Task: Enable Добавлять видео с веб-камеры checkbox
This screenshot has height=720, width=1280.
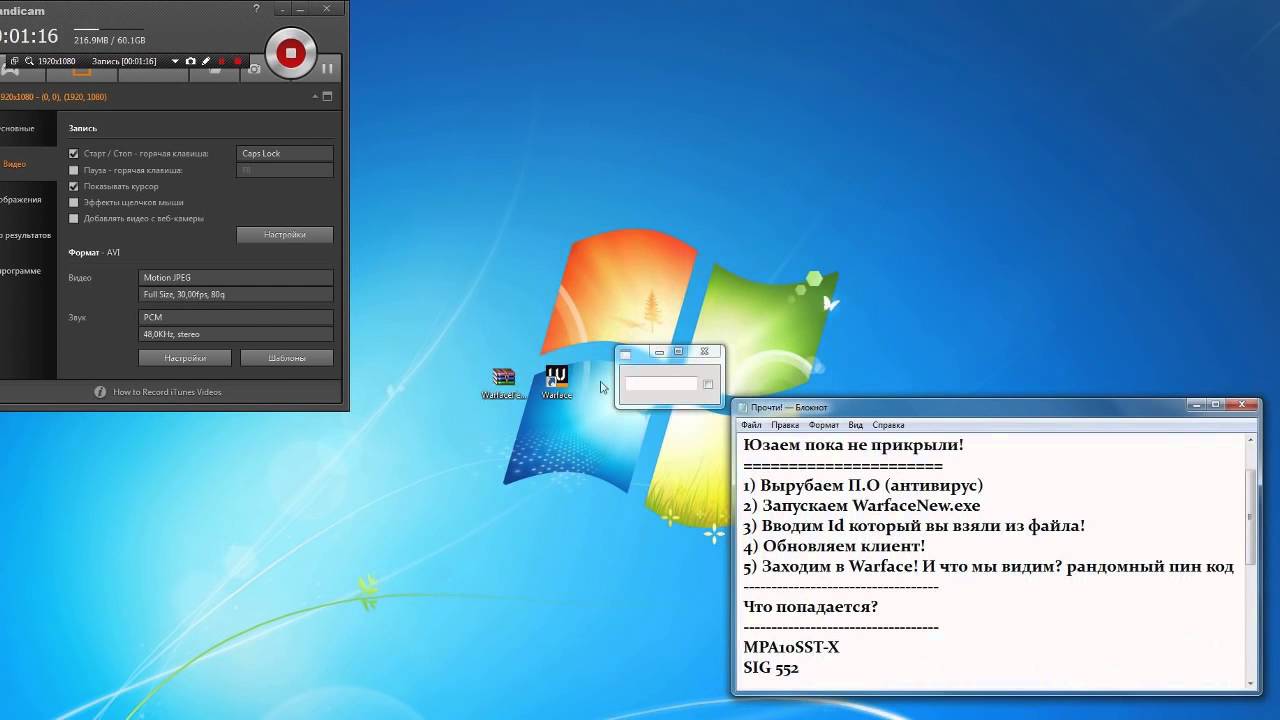Action: pos(73,218)
